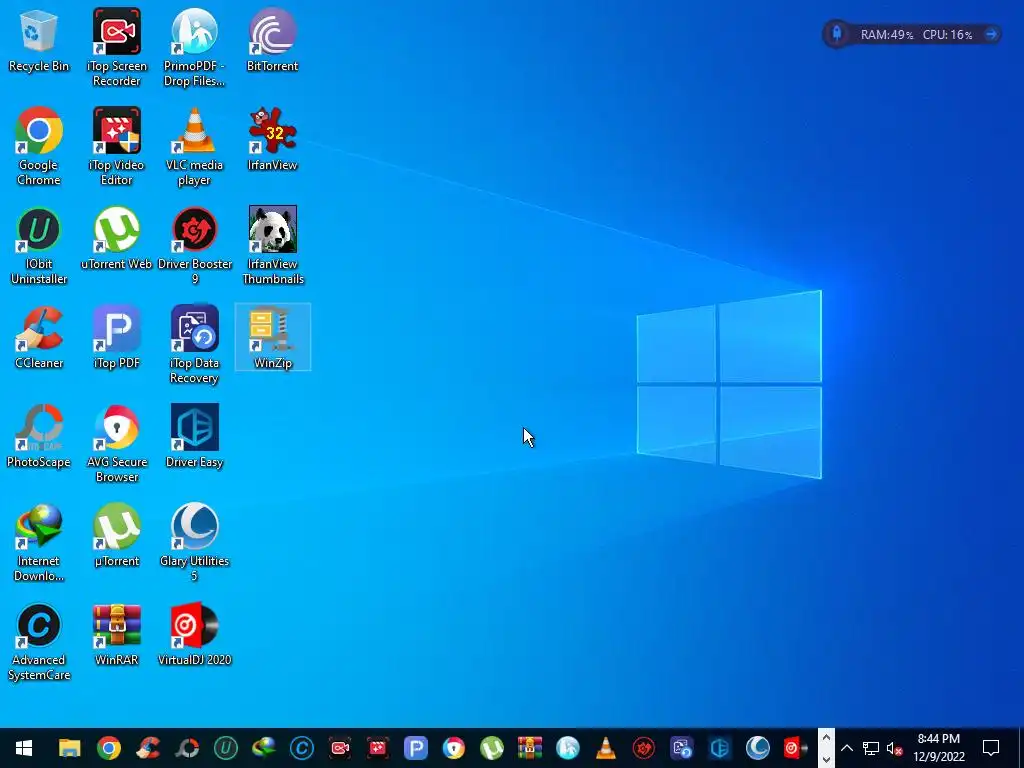Select the iTop Screen Recorder desktop shortcut
The height and width of the screenshot is (768, 1024).
tap(116, 47)
